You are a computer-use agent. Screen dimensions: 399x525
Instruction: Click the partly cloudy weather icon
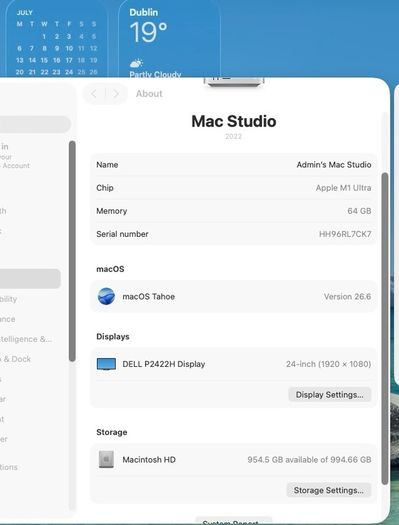(136, 63)
